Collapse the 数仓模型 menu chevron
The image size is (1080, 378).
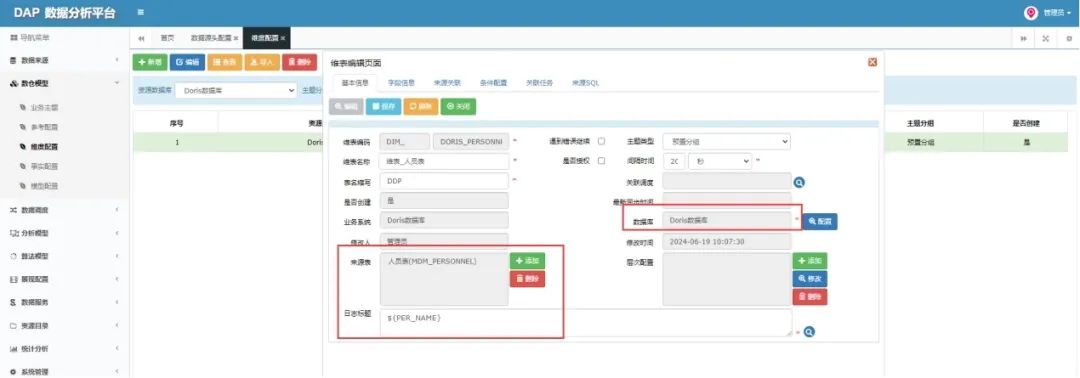pos(116,83)
